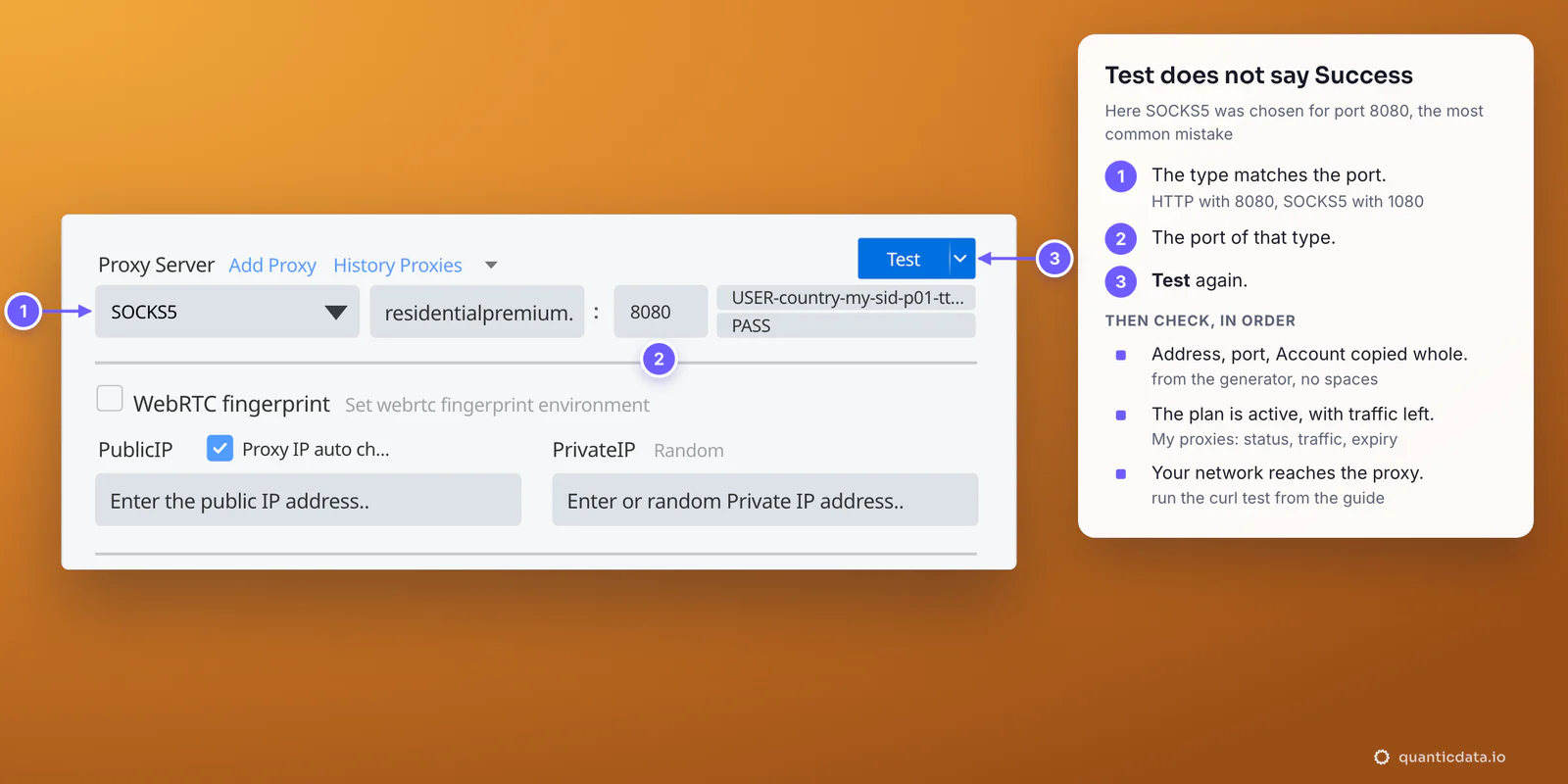
Task: Expand the History Proxies arrow
Action: pos(491,266)
